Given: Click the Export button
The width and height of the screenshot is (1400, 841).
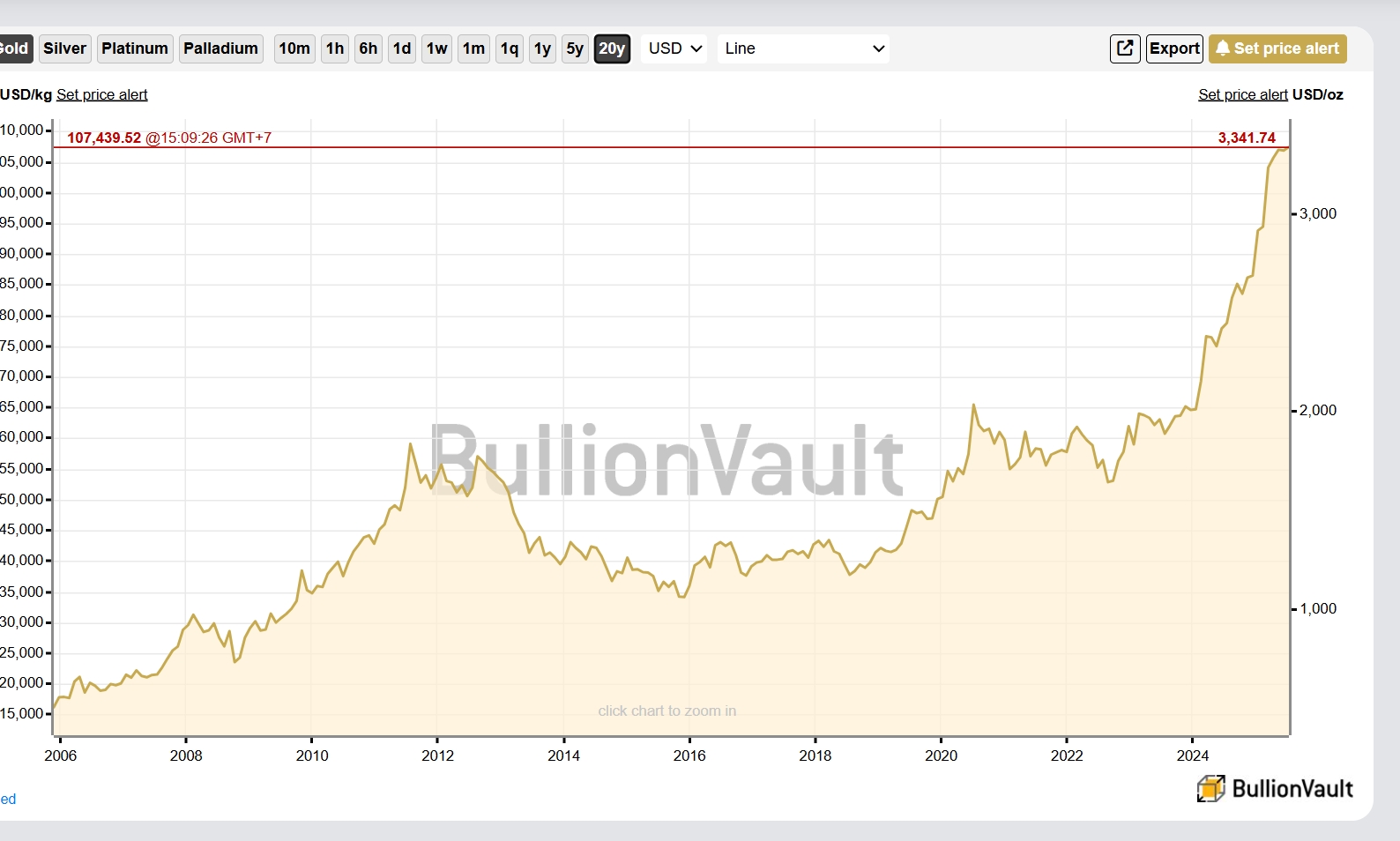Looking at the screenshot, I should tap(1174, 48).
